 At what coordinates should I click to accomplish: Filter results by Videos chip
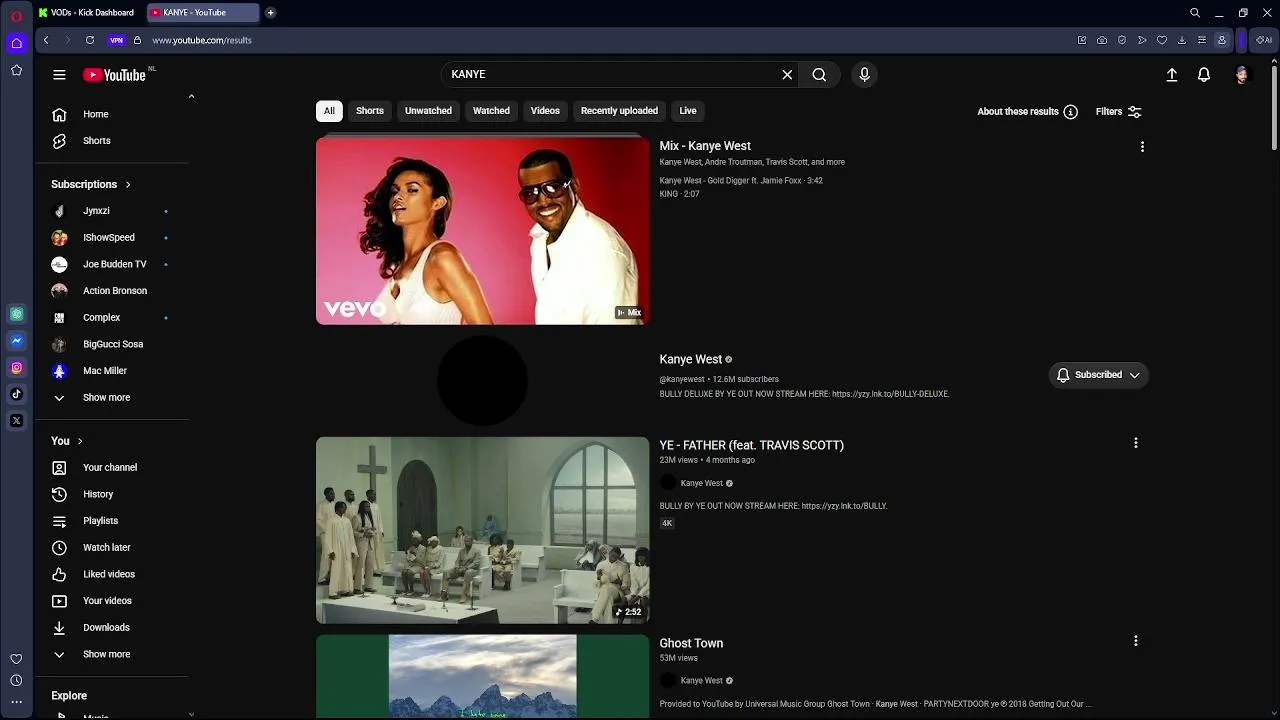pyautogui.click(x=545, y=111)
